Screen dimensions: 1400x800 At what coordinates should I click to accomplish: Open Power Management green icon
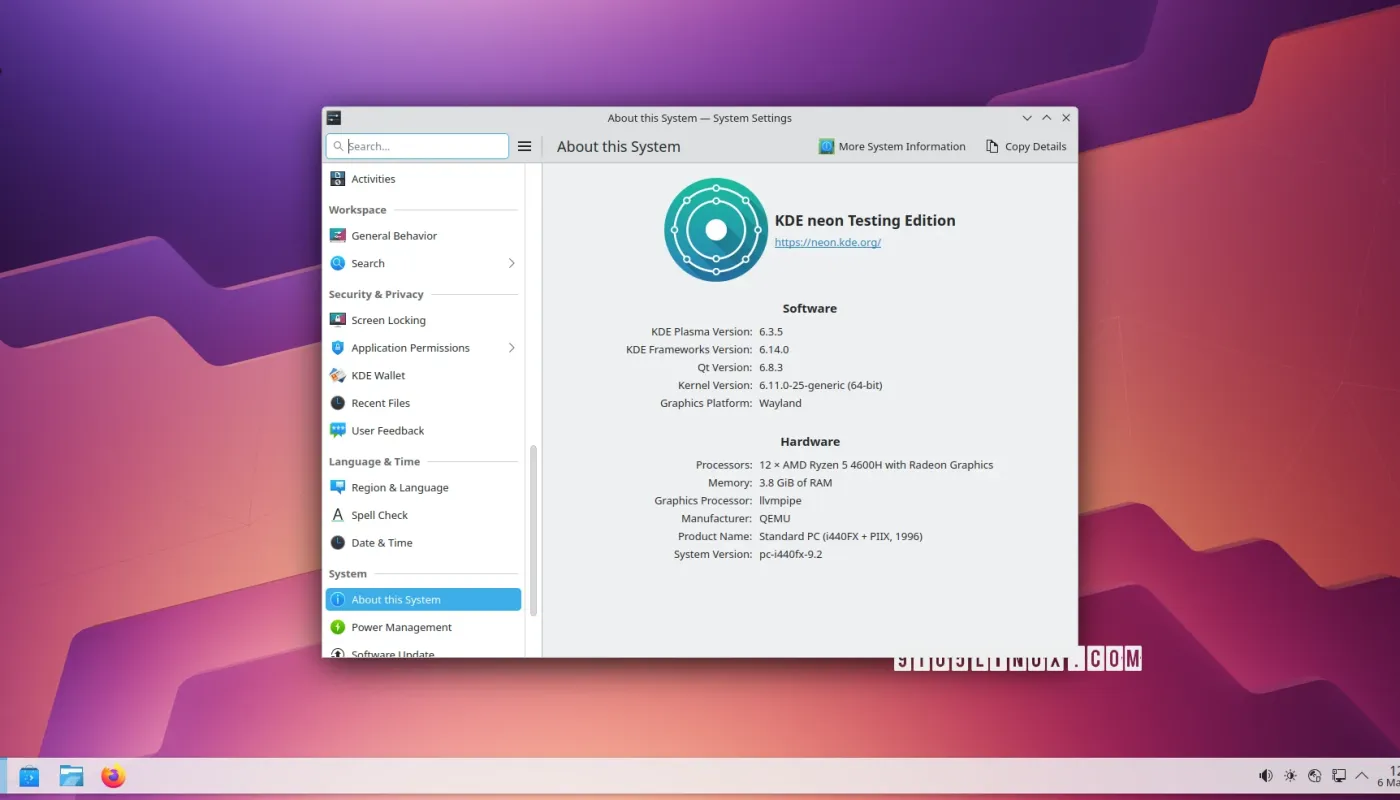coord(338,627)
